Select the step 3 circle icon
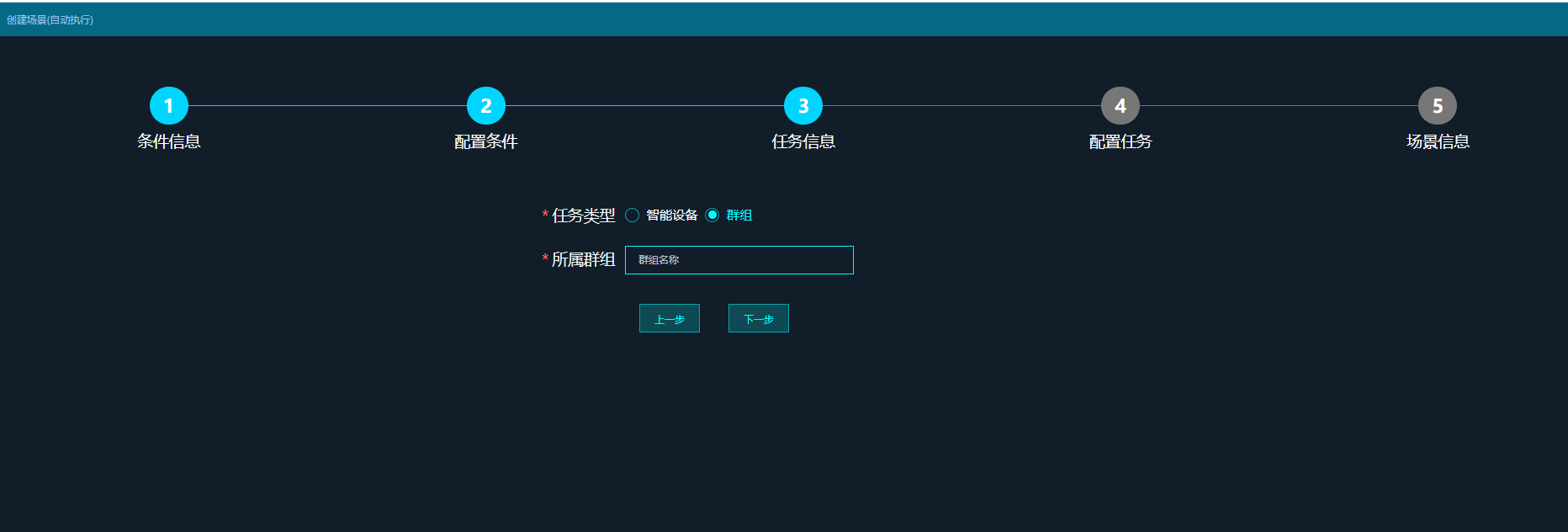Screen dimensions: 1568x532 [803, 106]
